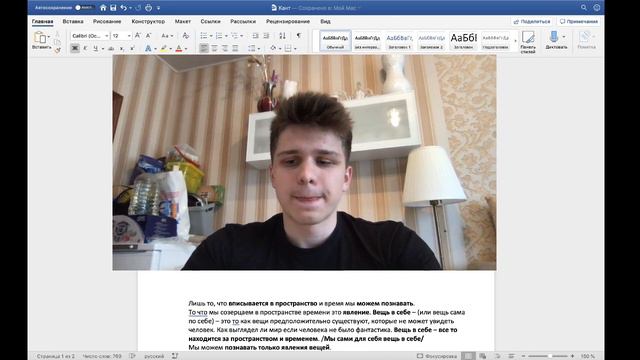
Task: Show paragraph marks ¶
Action: pyautogui.click(x=299, y=36)
